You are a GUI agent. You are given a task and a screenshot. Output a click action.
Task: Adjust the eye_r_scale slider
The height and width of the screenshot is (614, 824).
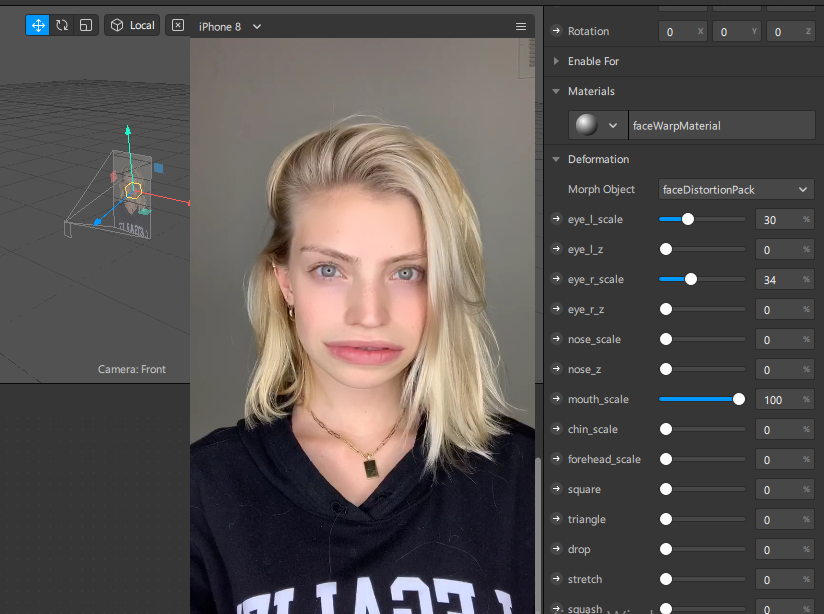(x=703, y=279)
